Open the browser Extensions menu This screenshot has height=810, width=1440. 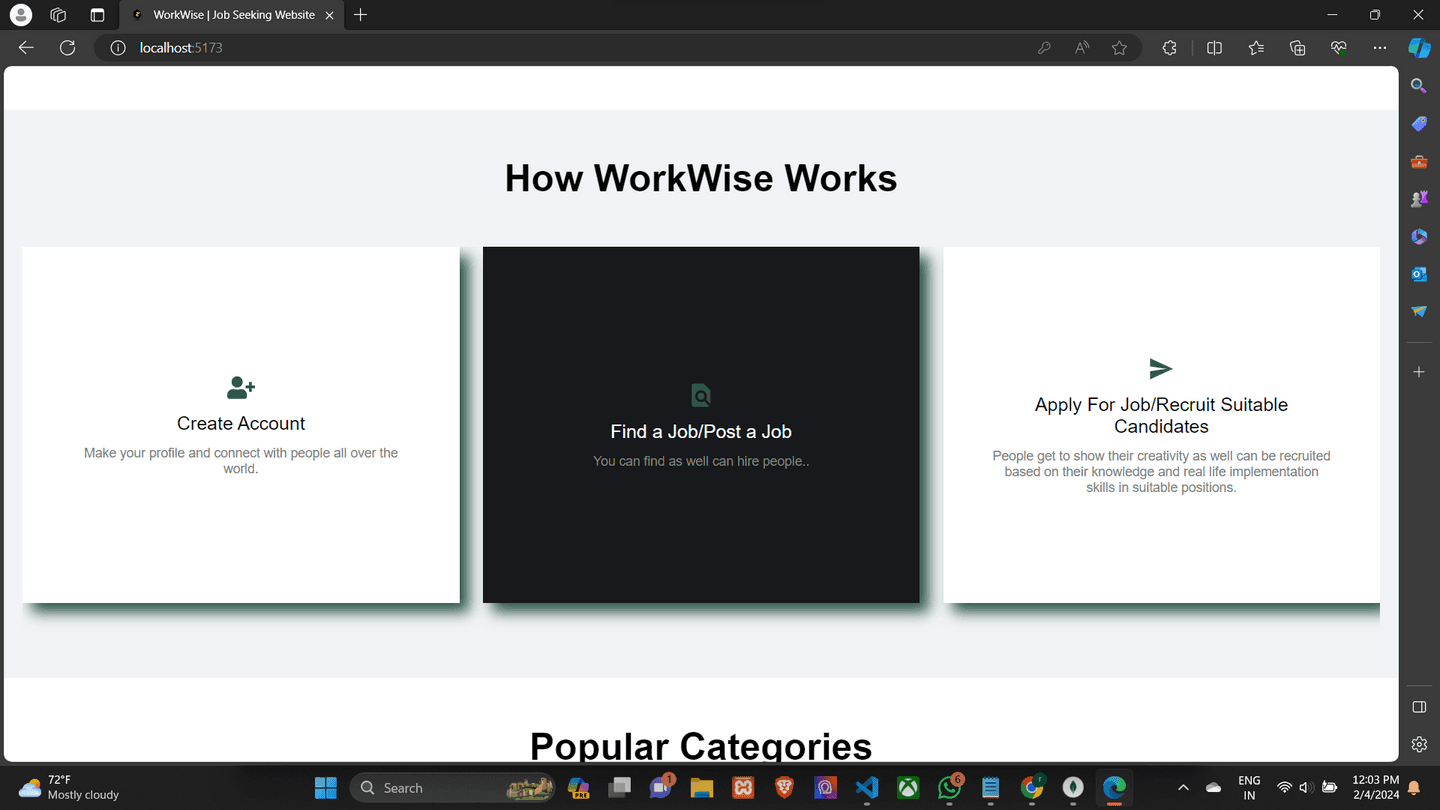[x=1169, y=47]
